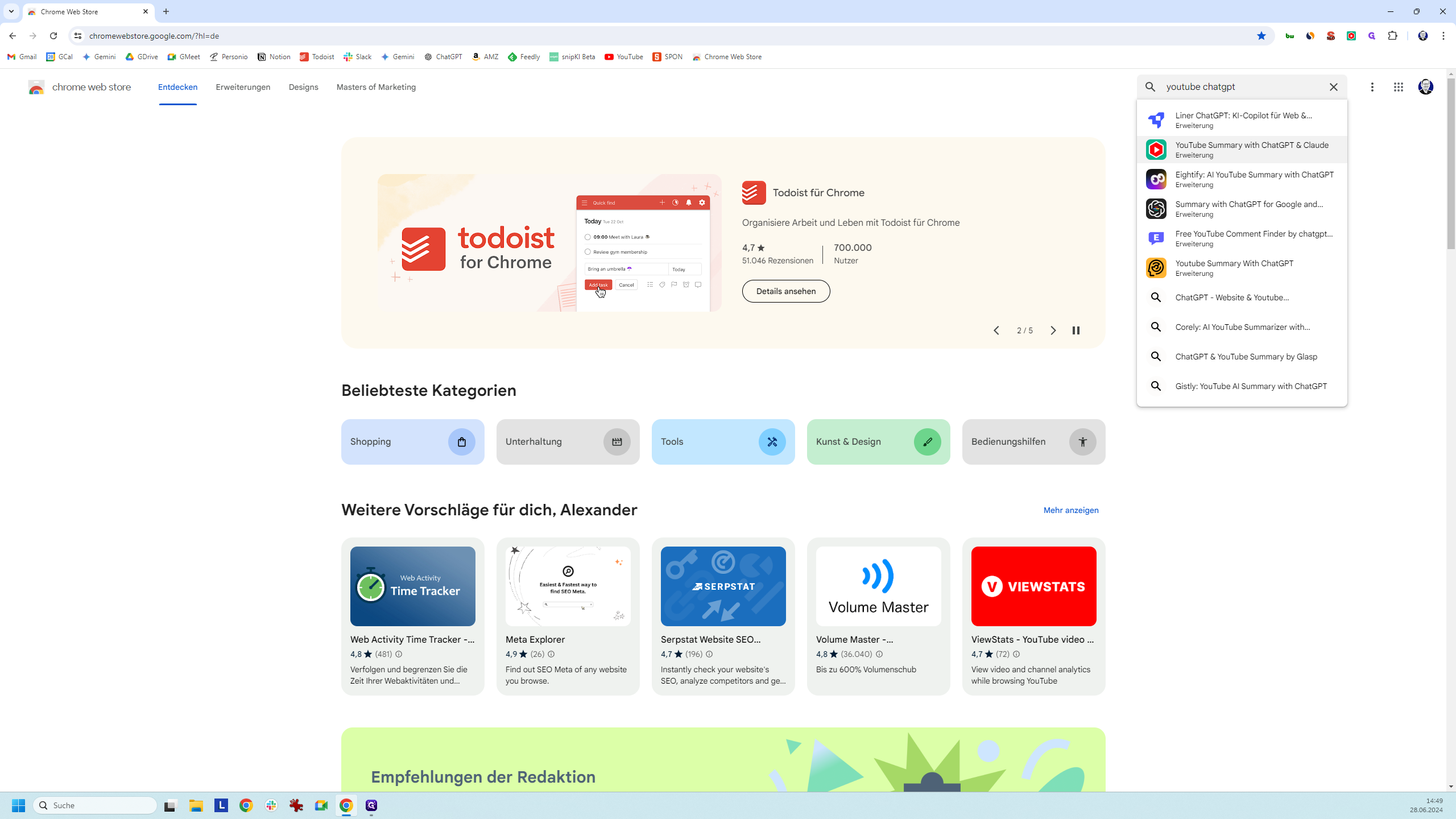The image size is (1456, 819).
Task: Search for ChatGPT - Website & Youtube
Action: tap(1242, 297)
